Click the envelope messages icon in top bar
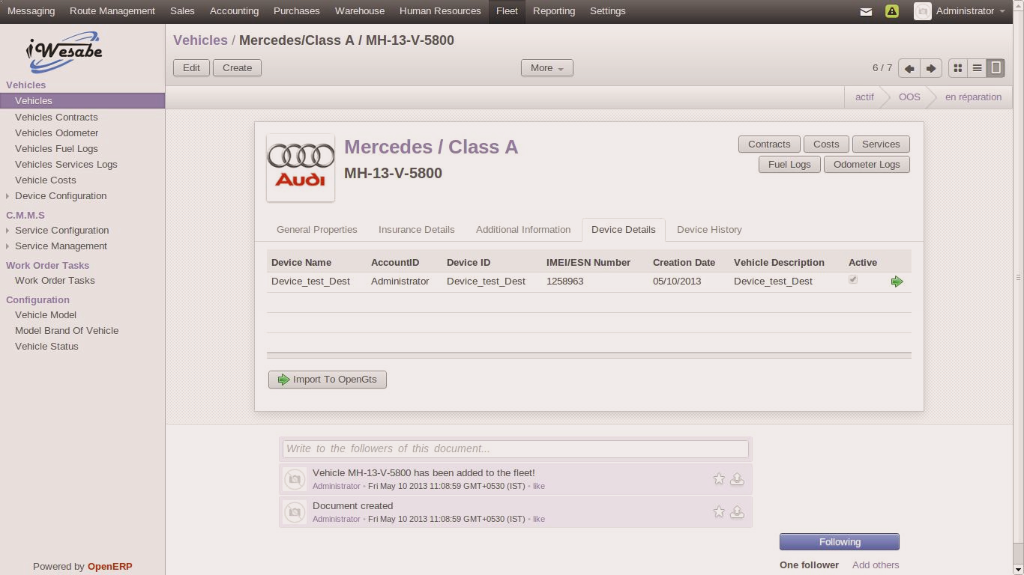 [x=866, y=11]
